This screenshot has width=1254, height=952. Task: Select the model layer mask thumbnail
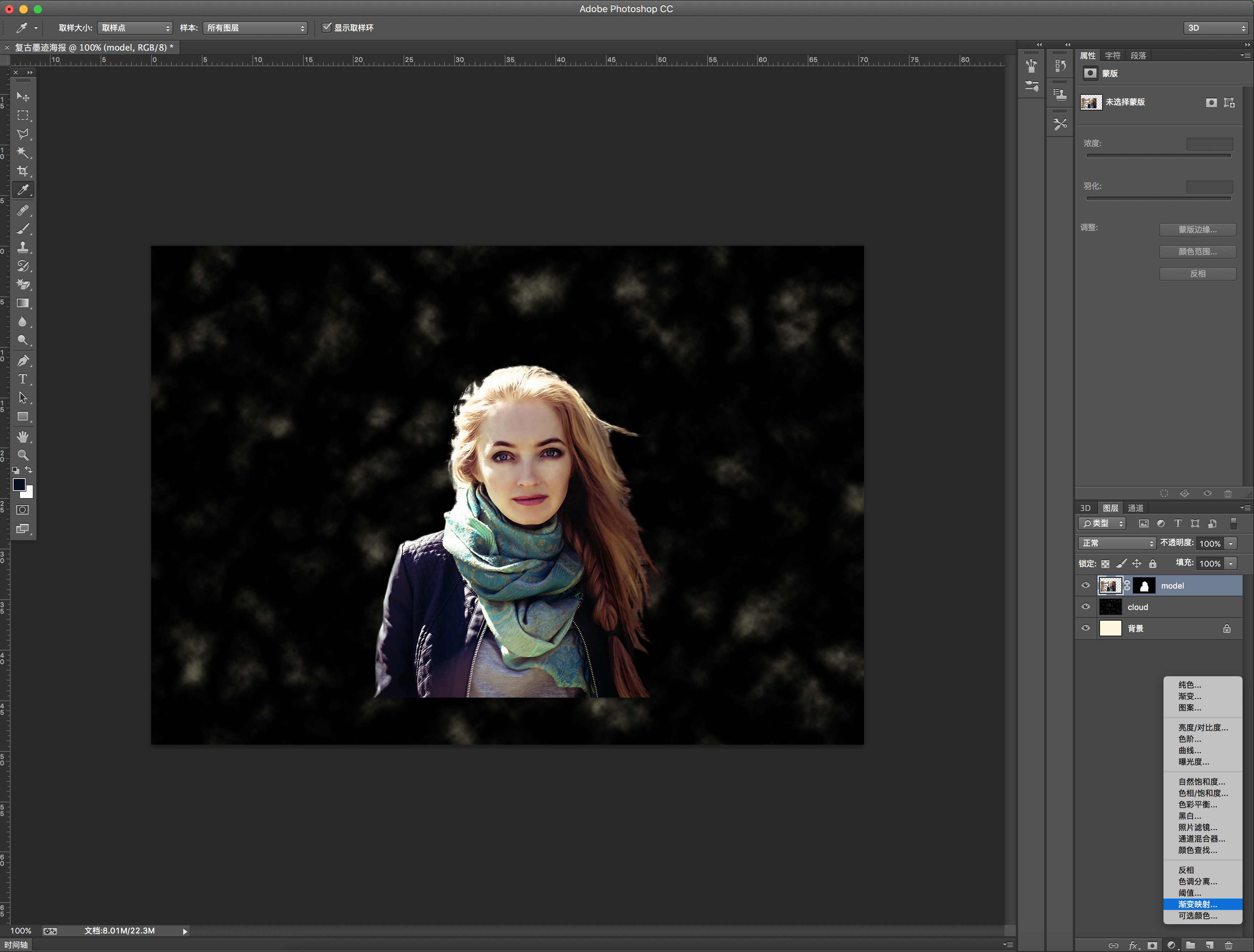pos(1144,585)
